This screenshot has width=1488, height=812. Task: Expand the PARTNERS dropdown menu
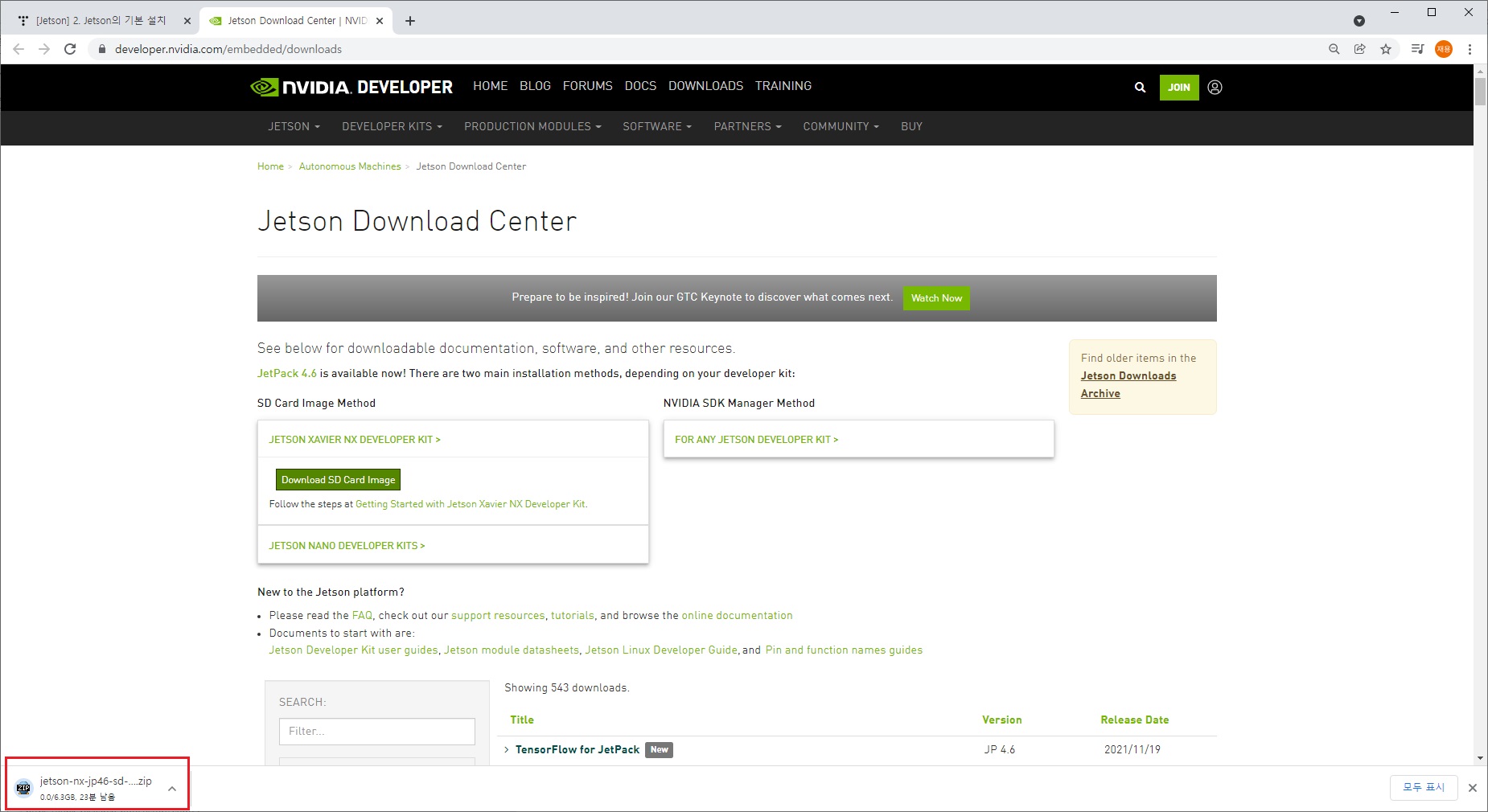coord(747,127)
